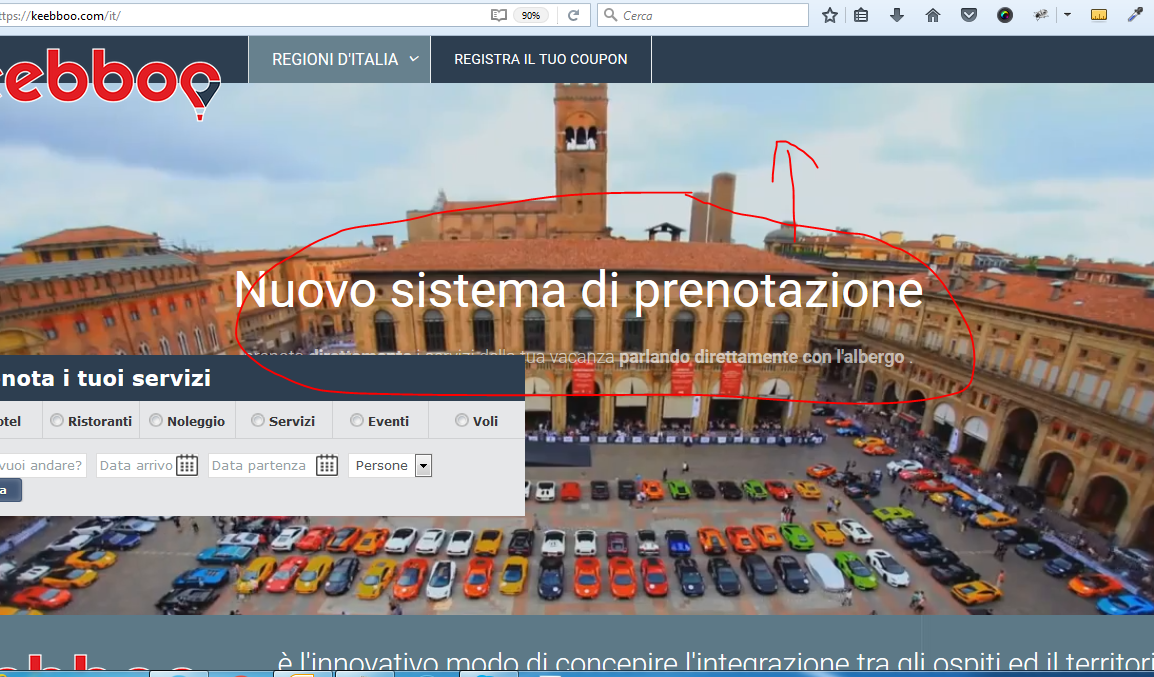This screenshot has height=677, width=1154.
Task: Toggle reader view book icon
Action: point(499,15)
